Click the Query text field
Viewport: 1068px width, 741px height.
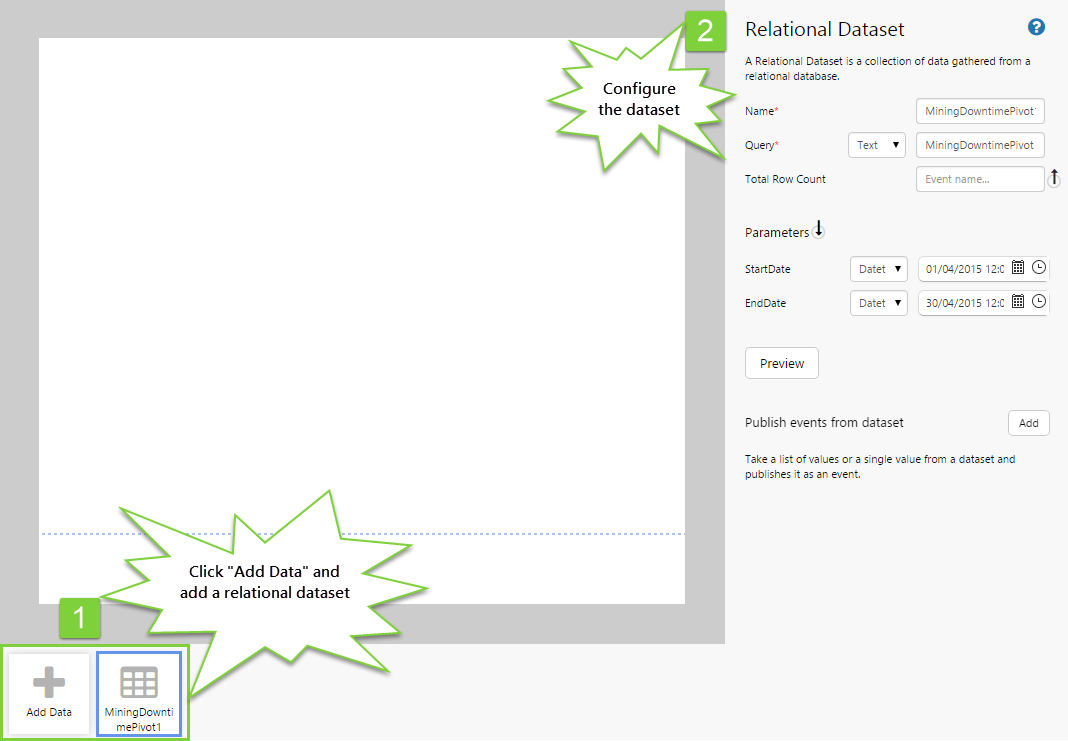coord(980,145)
